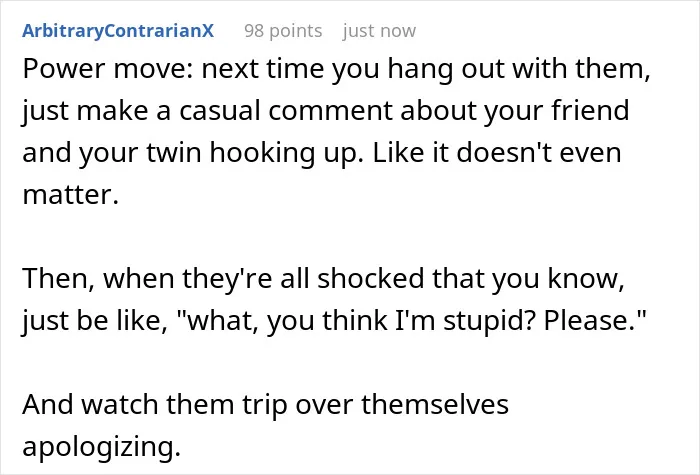Click the word 'Please.' in the quote
The width and height of the screenshot is (700, 475).
[x=595, y=321]
